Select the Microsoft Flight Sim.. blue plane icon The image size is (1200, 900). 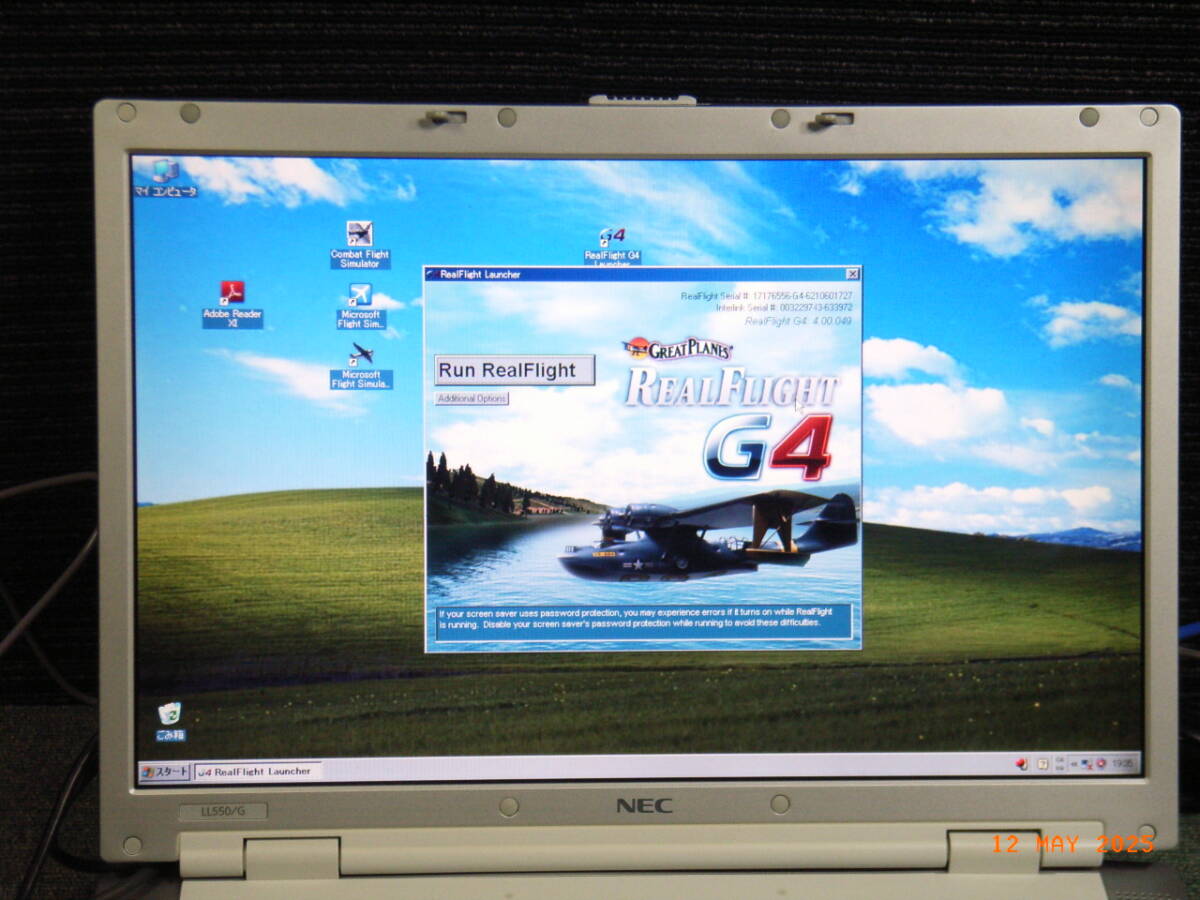[x=360, y=306]
